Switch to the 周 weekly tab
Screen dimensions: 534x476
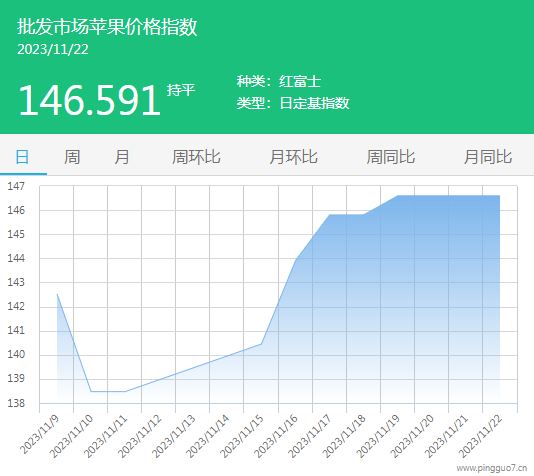point(72,157)
